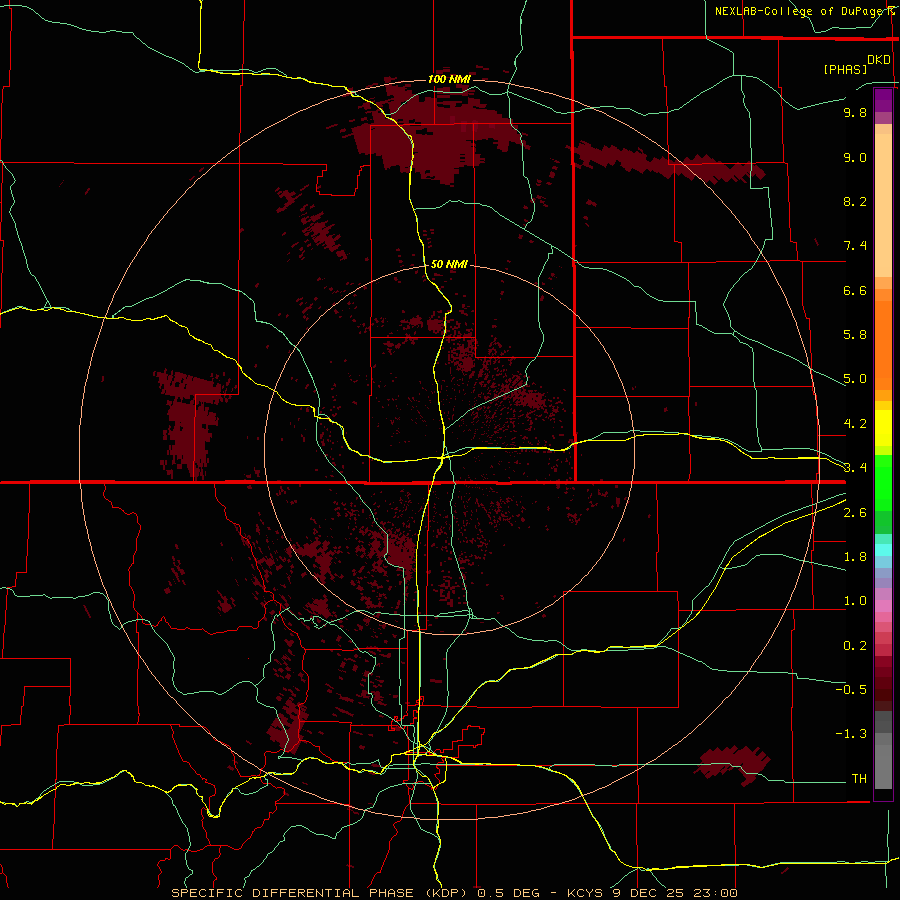Click the NEXLAB-College of DuPage credit text
900x900 pixels.
pos(801,11)
